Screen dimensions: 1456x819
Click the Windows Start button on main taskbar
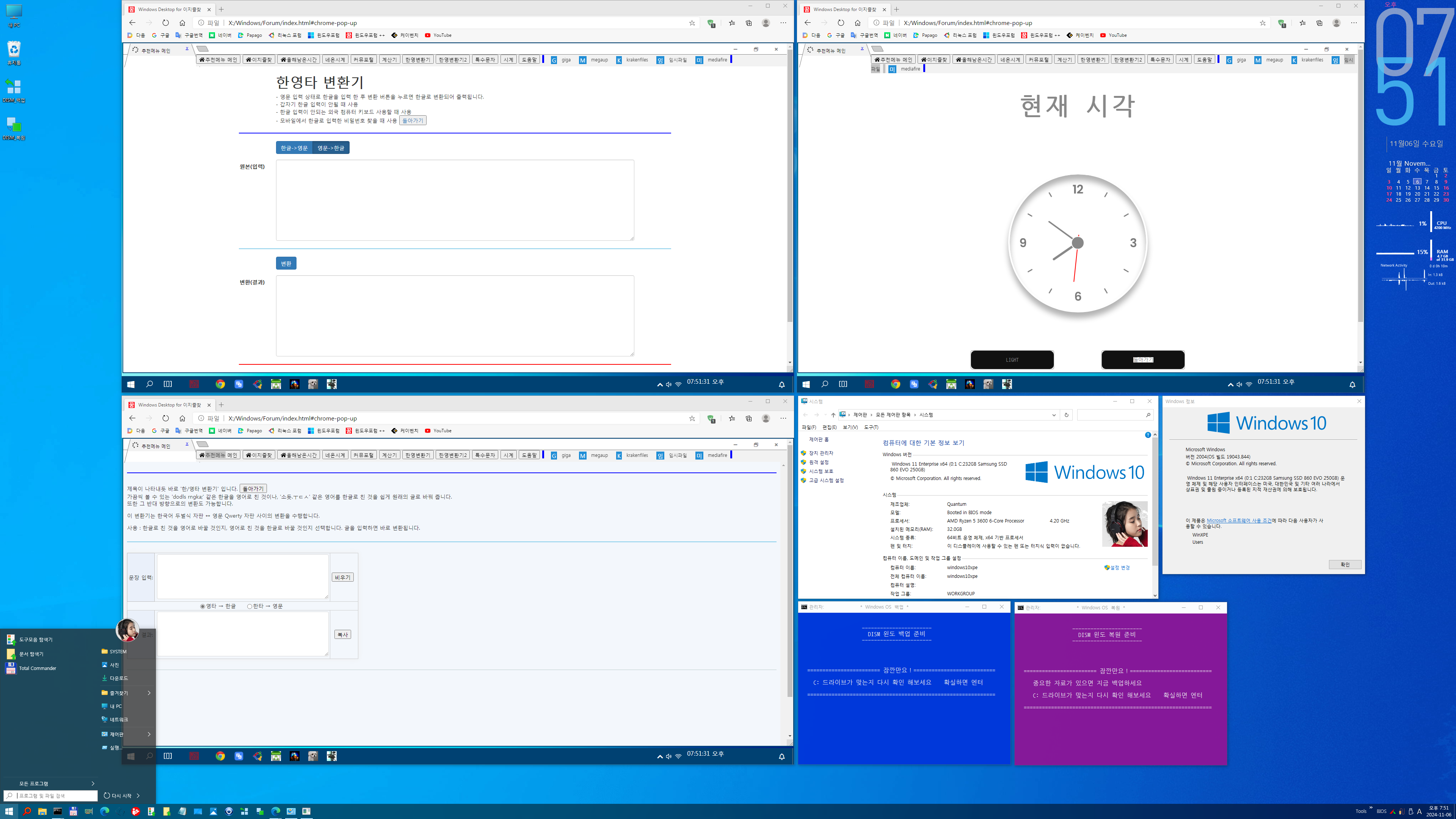coord(8,811)
